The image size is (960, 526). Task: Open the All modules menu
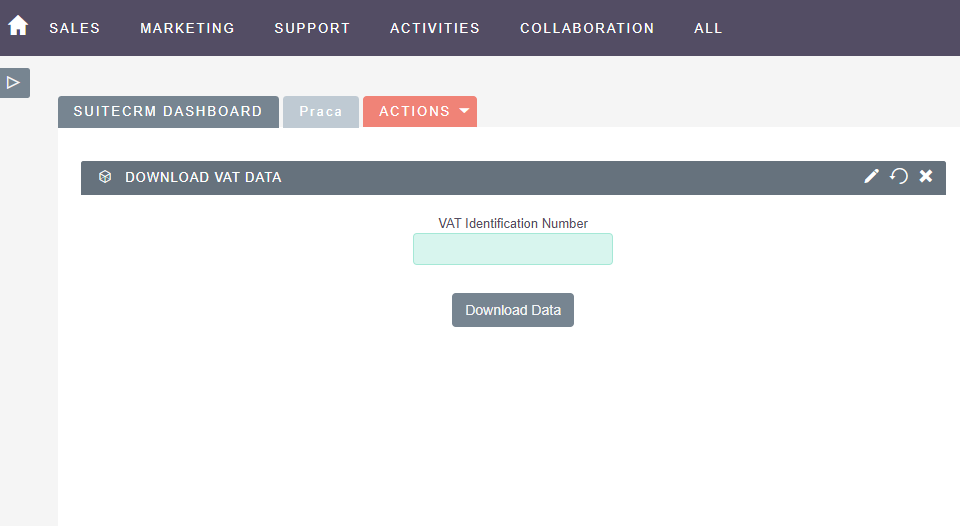pos(708,28)
